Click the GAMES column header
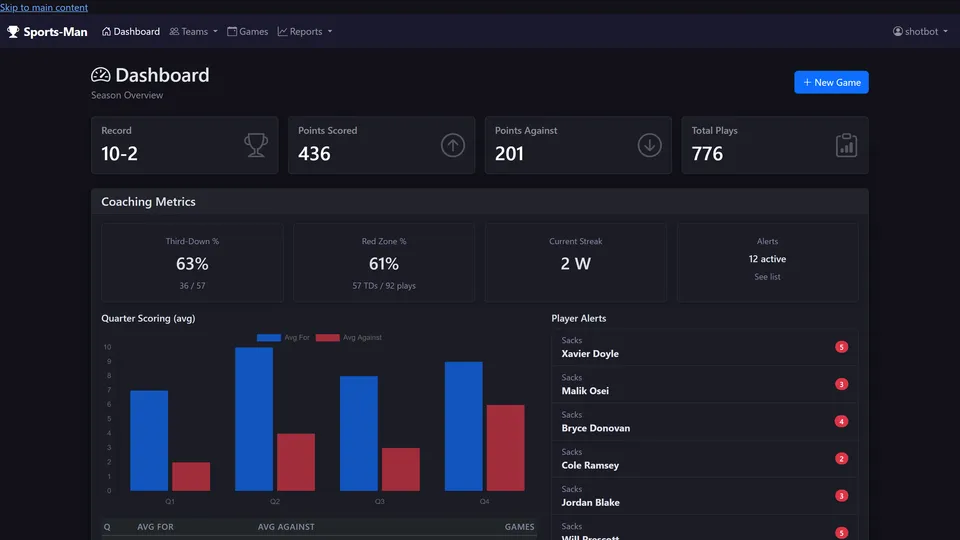The width and height of the screenshot is (960, 540). (x=519, y=527)
